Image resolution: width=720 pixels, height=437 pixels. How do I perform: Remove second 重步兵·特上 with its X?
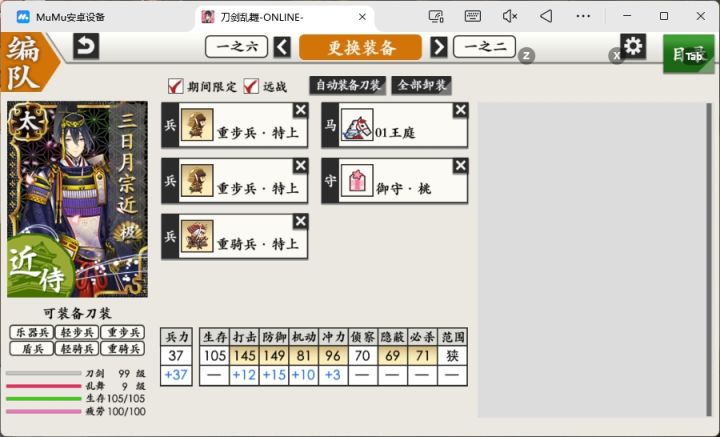pyautogui.click(x=301, y=166)
